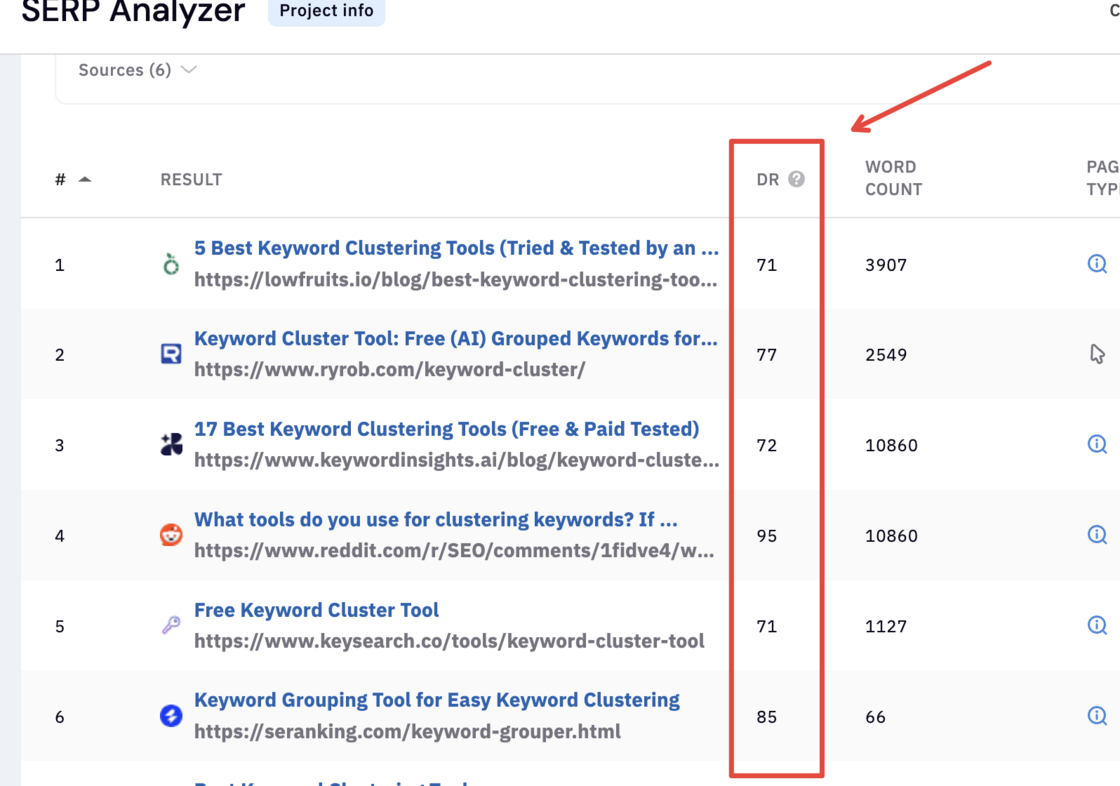Select DR value 85 in the seranking row
Viewport: 1120px width, 786px height.
click(x=766, y=717)
